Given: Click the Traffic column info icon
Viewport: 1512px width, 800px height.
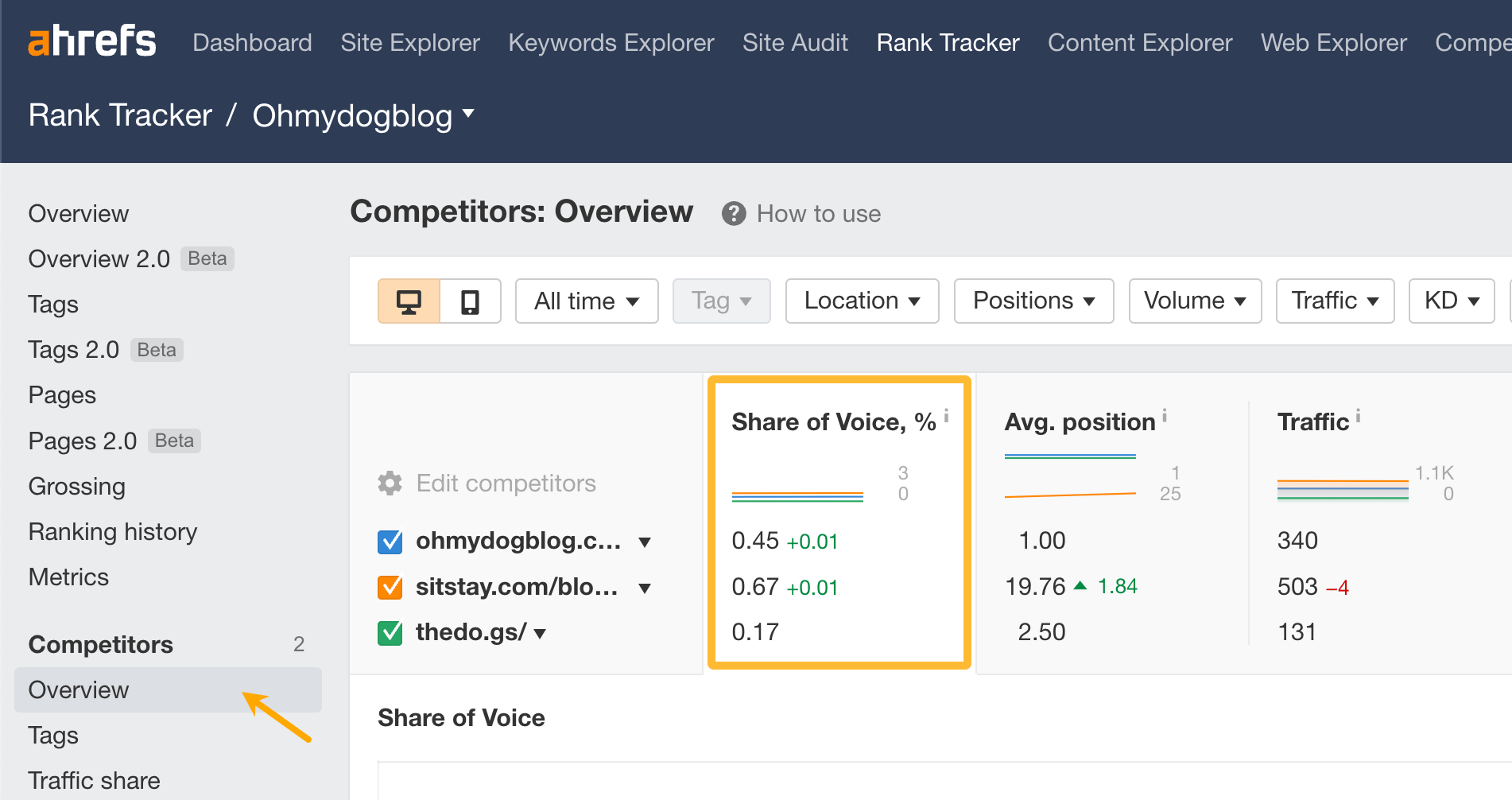Looking at the screenshot, I should (x=1357, y=413).
